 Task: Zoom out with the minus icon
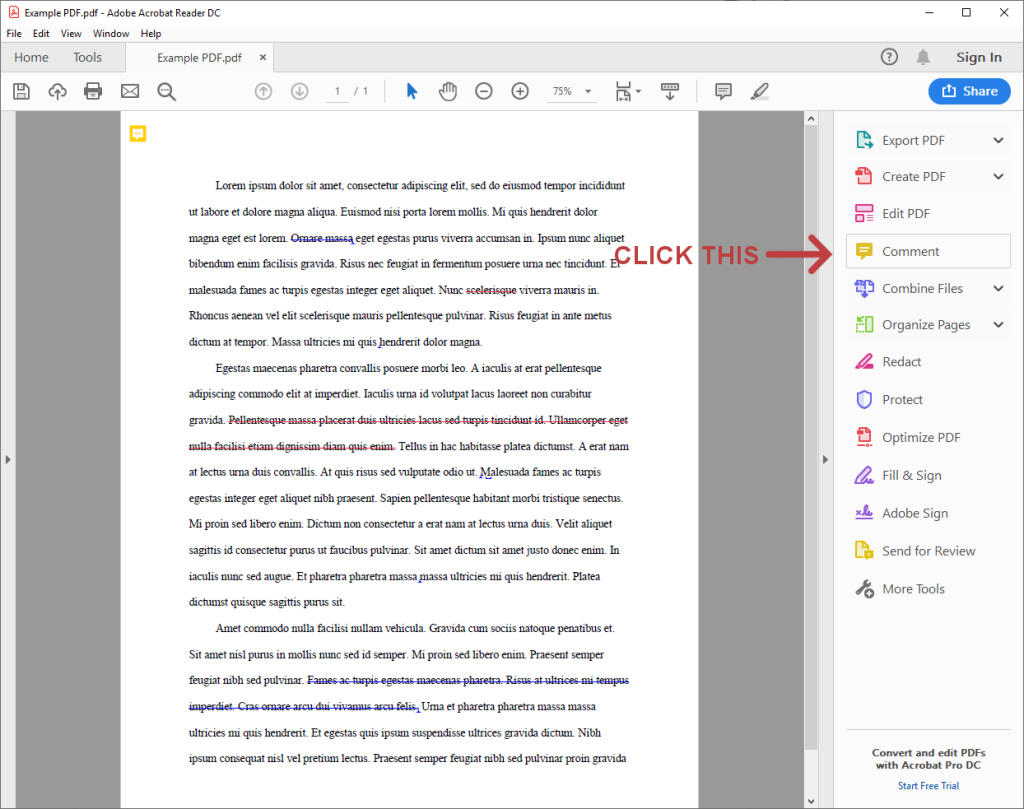click(x=484, y=91)
